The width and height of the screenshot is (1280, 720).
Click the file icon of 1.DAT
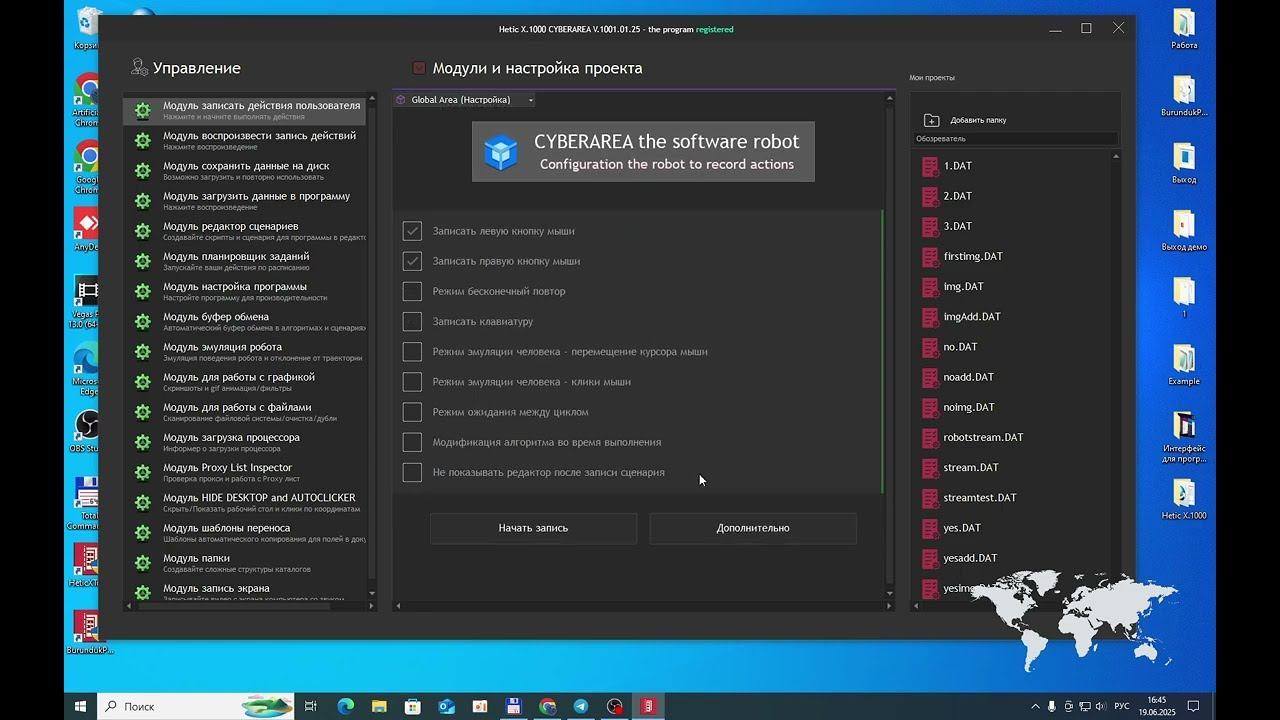click(930, 166)
